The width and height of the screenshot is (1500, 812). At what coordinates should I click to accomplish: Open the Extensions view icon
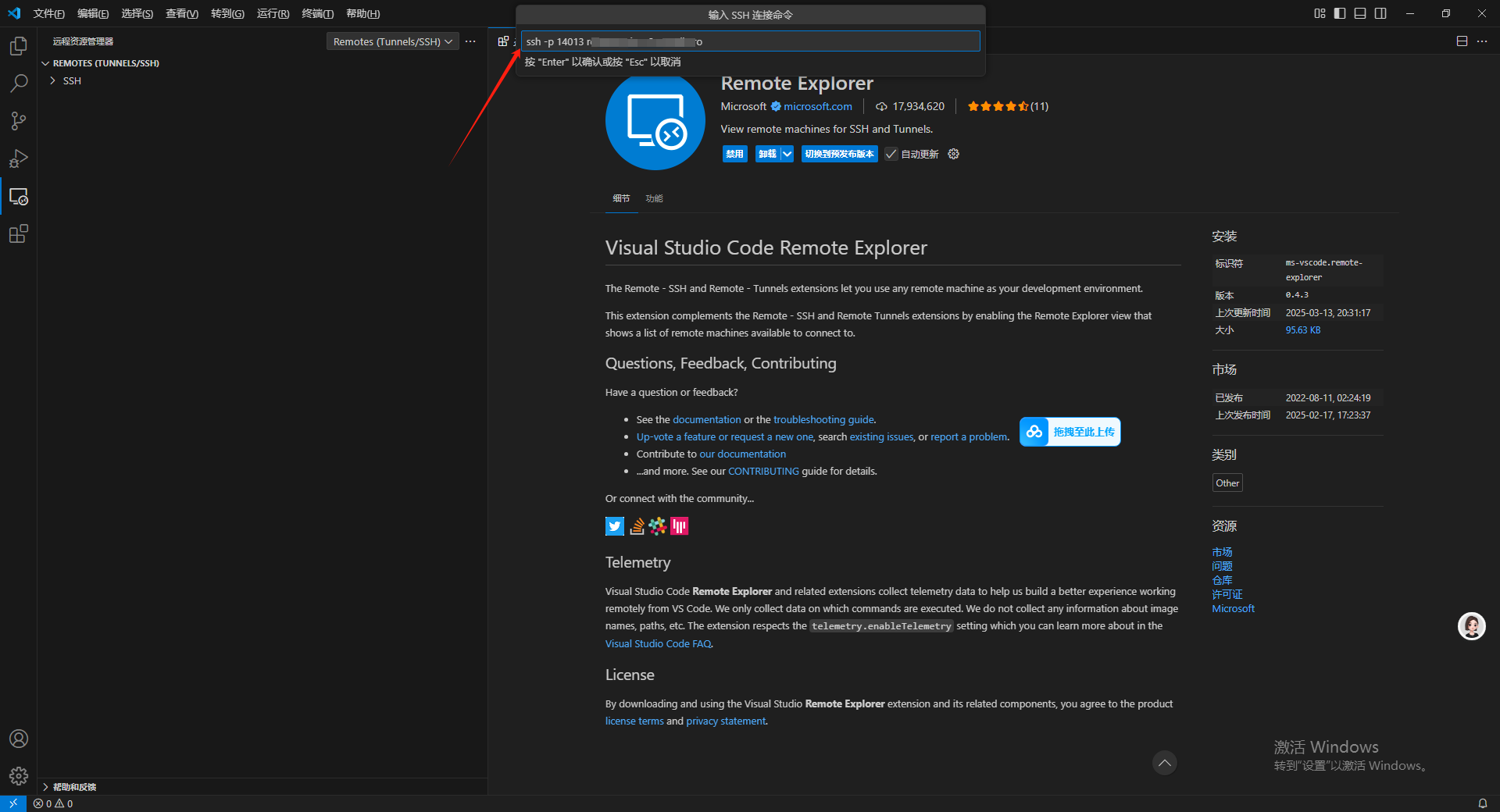click(x=19, y=233)
